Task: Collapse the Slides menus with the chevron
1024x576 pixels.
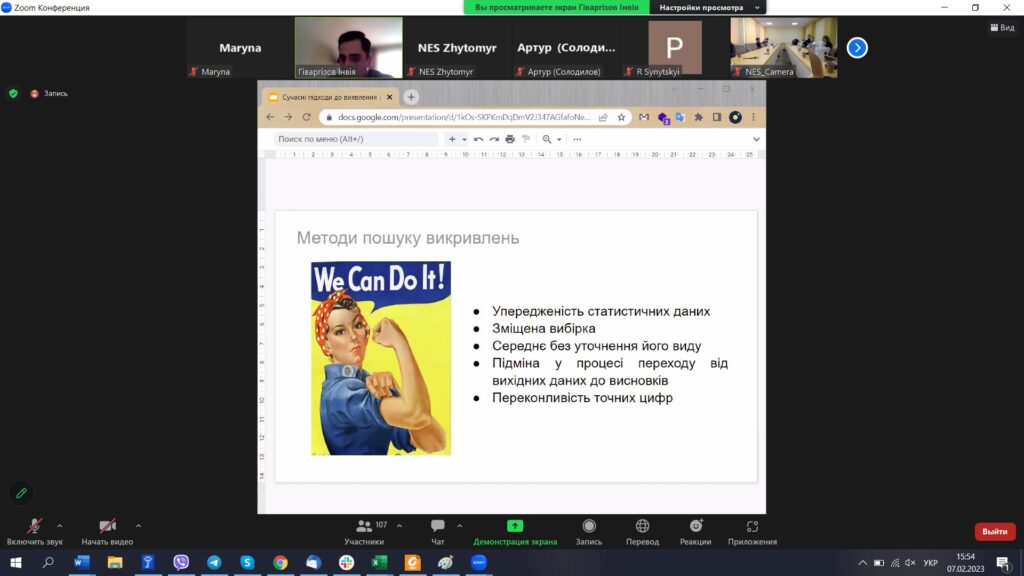Action: 756,139
